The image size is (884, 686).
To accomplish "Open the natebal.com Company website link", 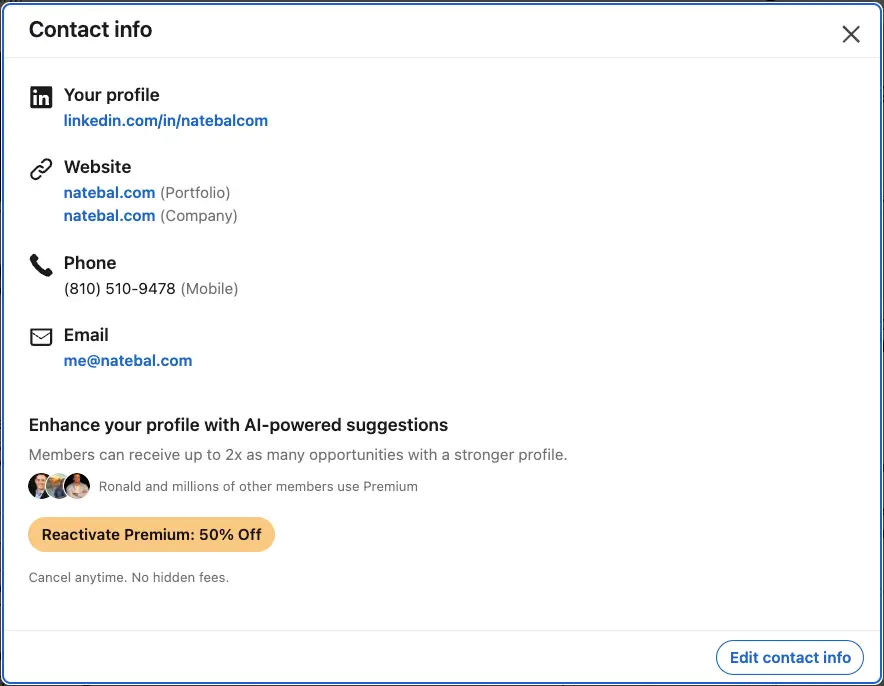I will click(x=109, y=216).
